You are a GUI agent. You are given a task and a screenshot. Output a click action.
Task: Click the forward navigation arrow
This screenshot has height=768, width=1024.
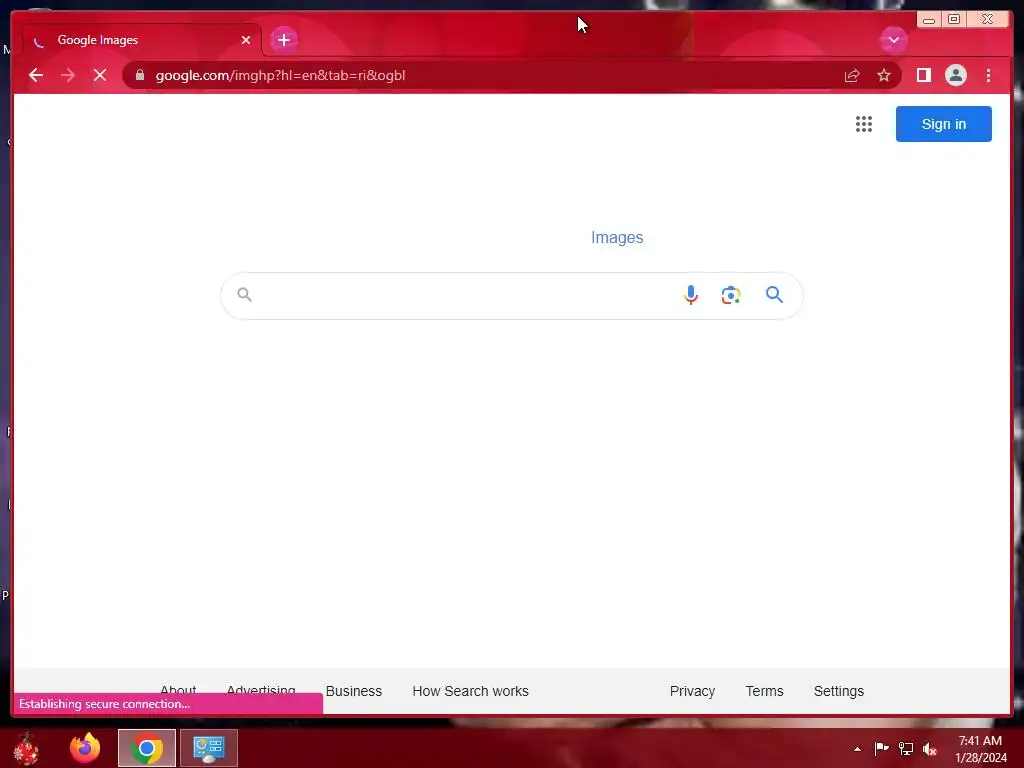[x=68, y=75]
